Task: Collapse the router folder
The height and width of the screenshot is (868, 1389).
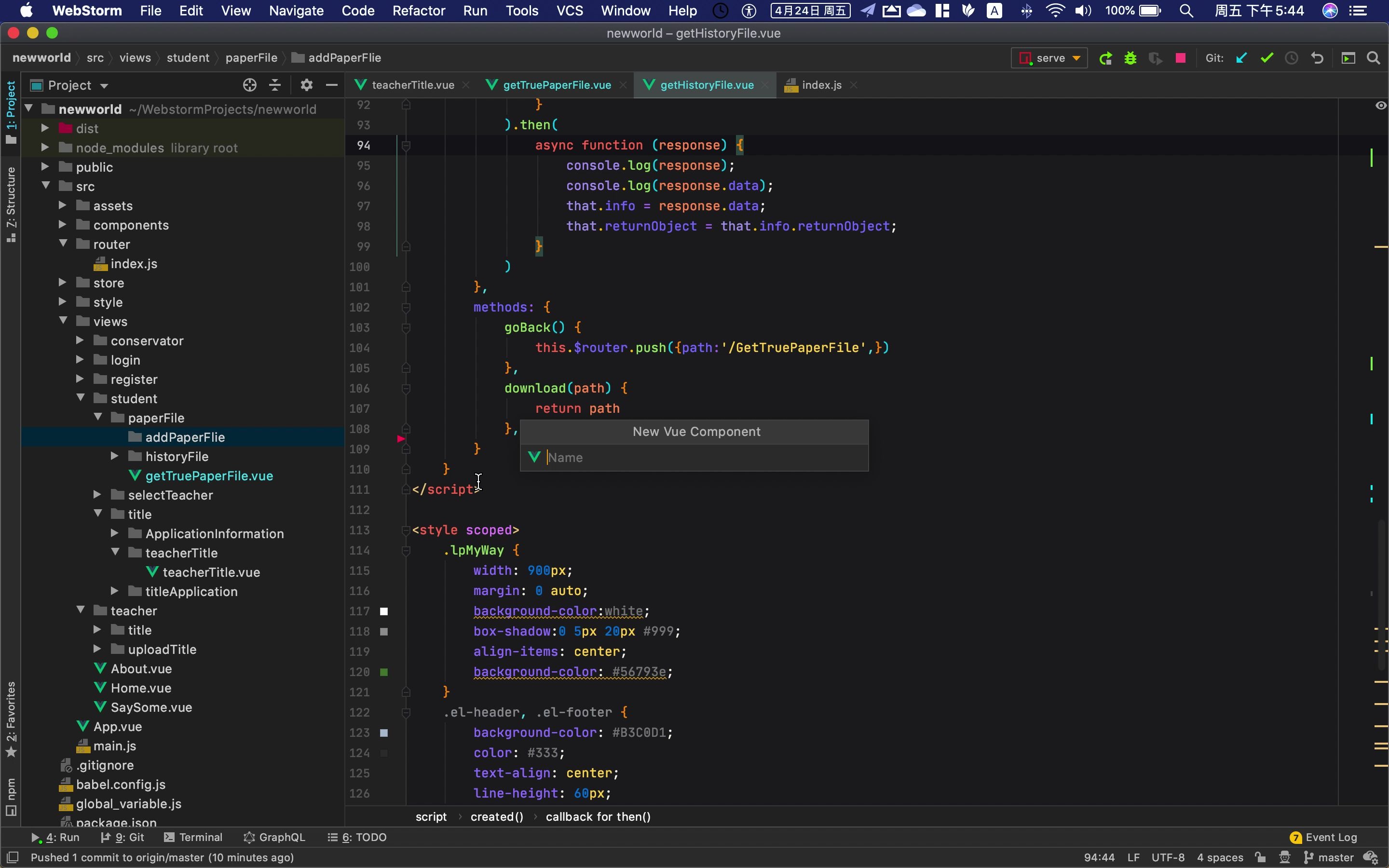Action: click(63, 244)
